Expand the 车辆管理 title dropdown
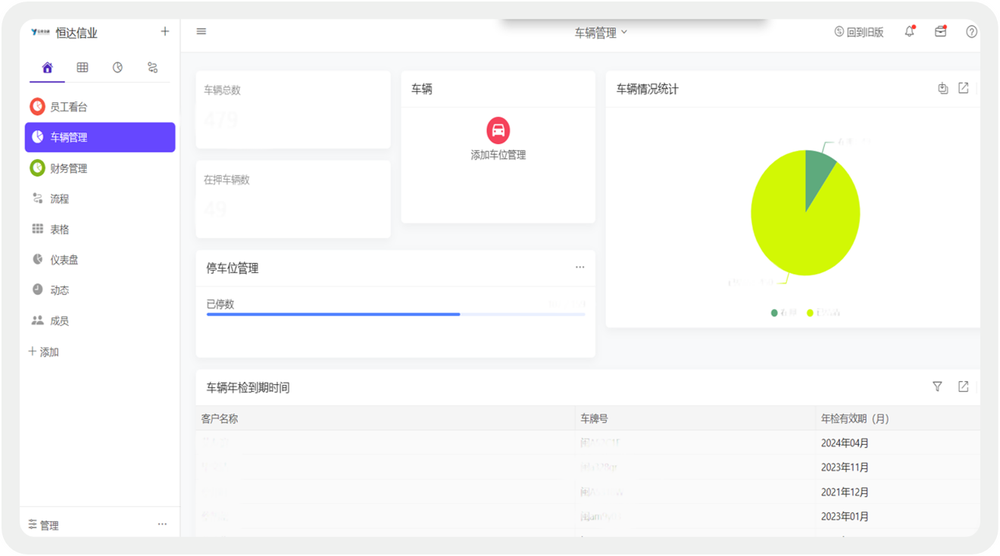 600,32
